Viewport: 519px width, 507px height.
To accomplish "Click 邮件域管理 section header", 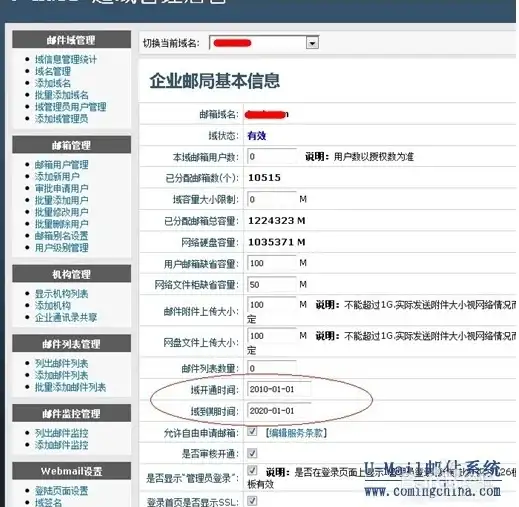I will (71, 40).
